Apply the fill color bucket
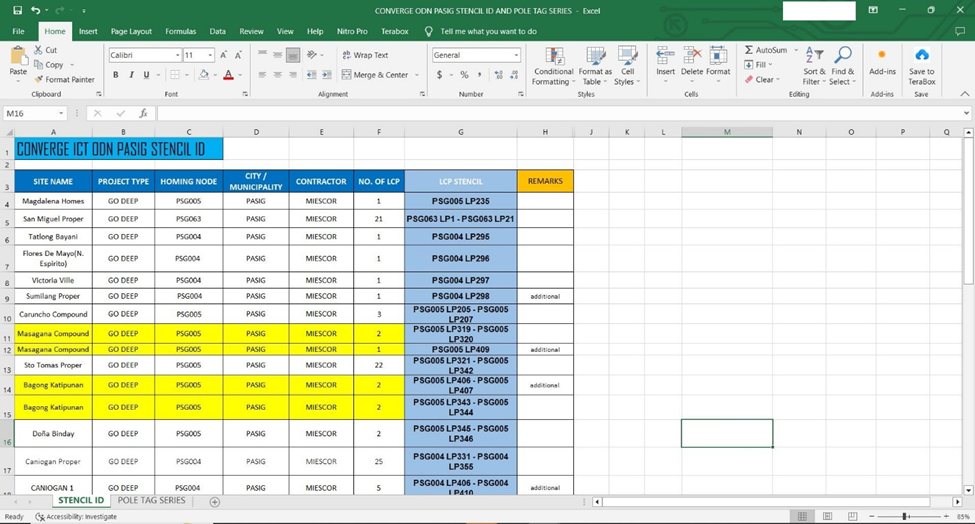This screenshot has width=975, height=524. 203,75
